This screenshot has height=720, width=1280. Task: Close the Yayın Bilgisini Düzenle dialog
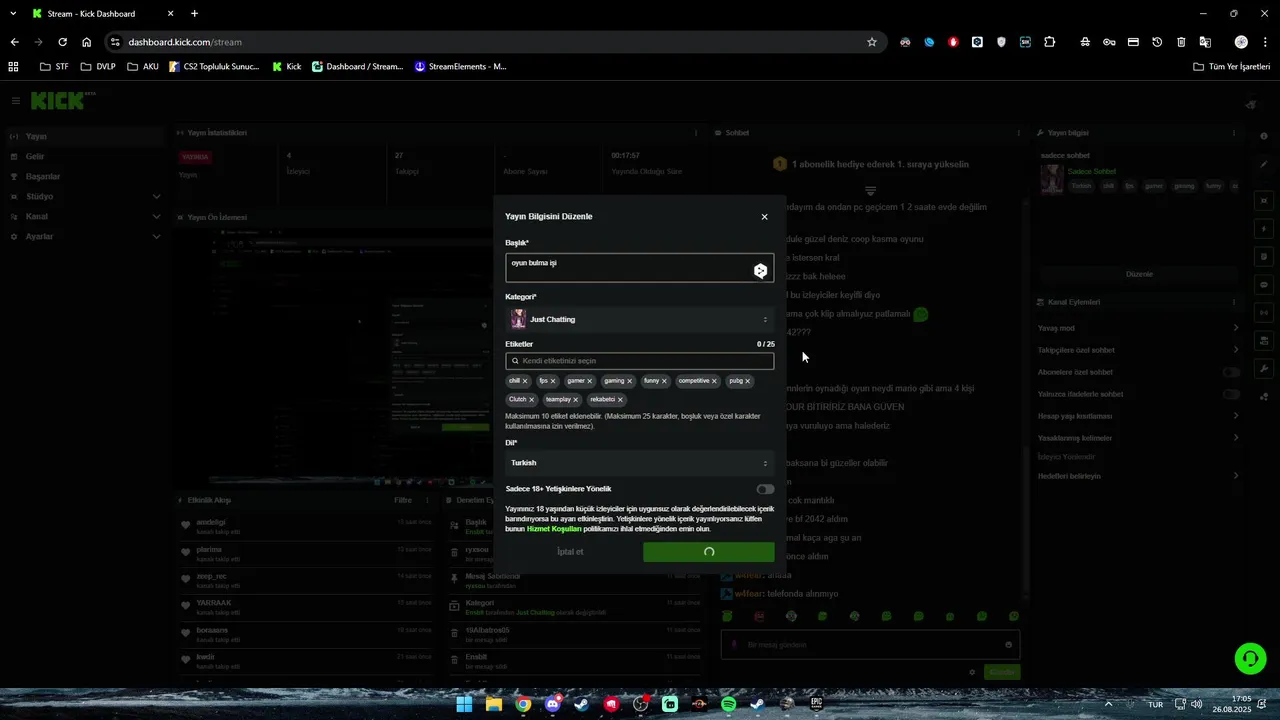pyautogui.click(x=764, y=217)
